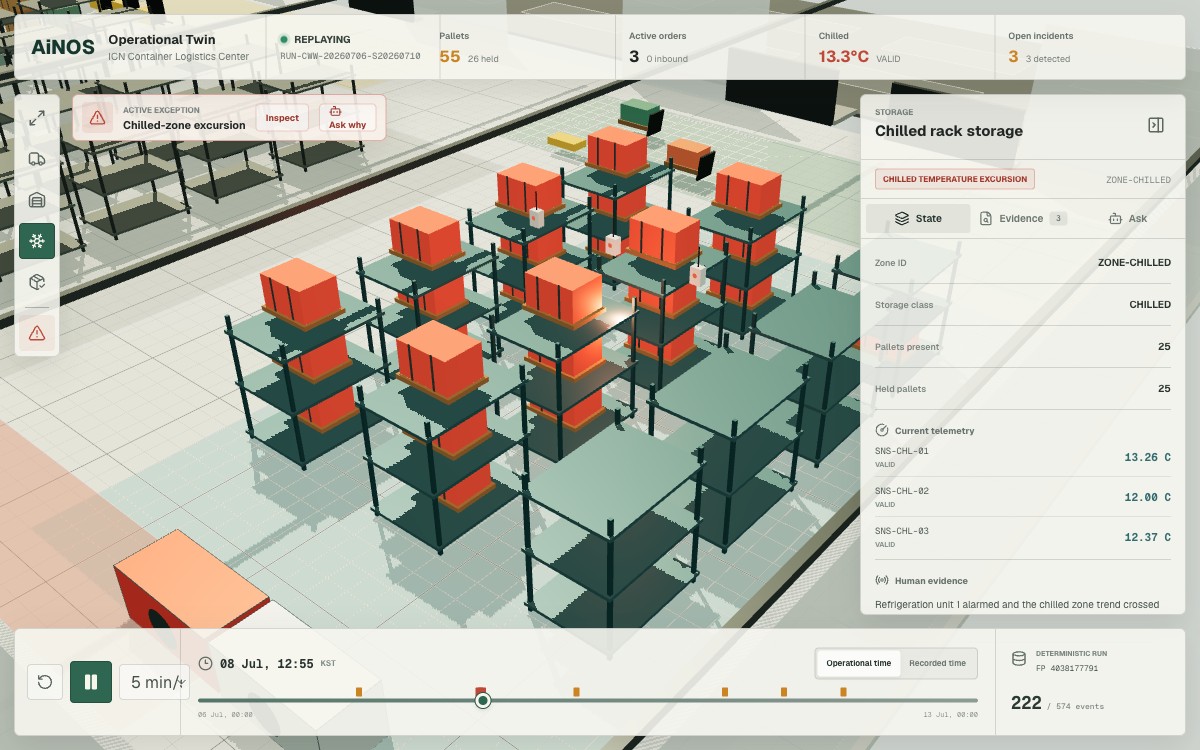Click the ZONE-CHILLED tag beside the badge
This screenshot has width=1200, height=750.
tap(1138, 180)
